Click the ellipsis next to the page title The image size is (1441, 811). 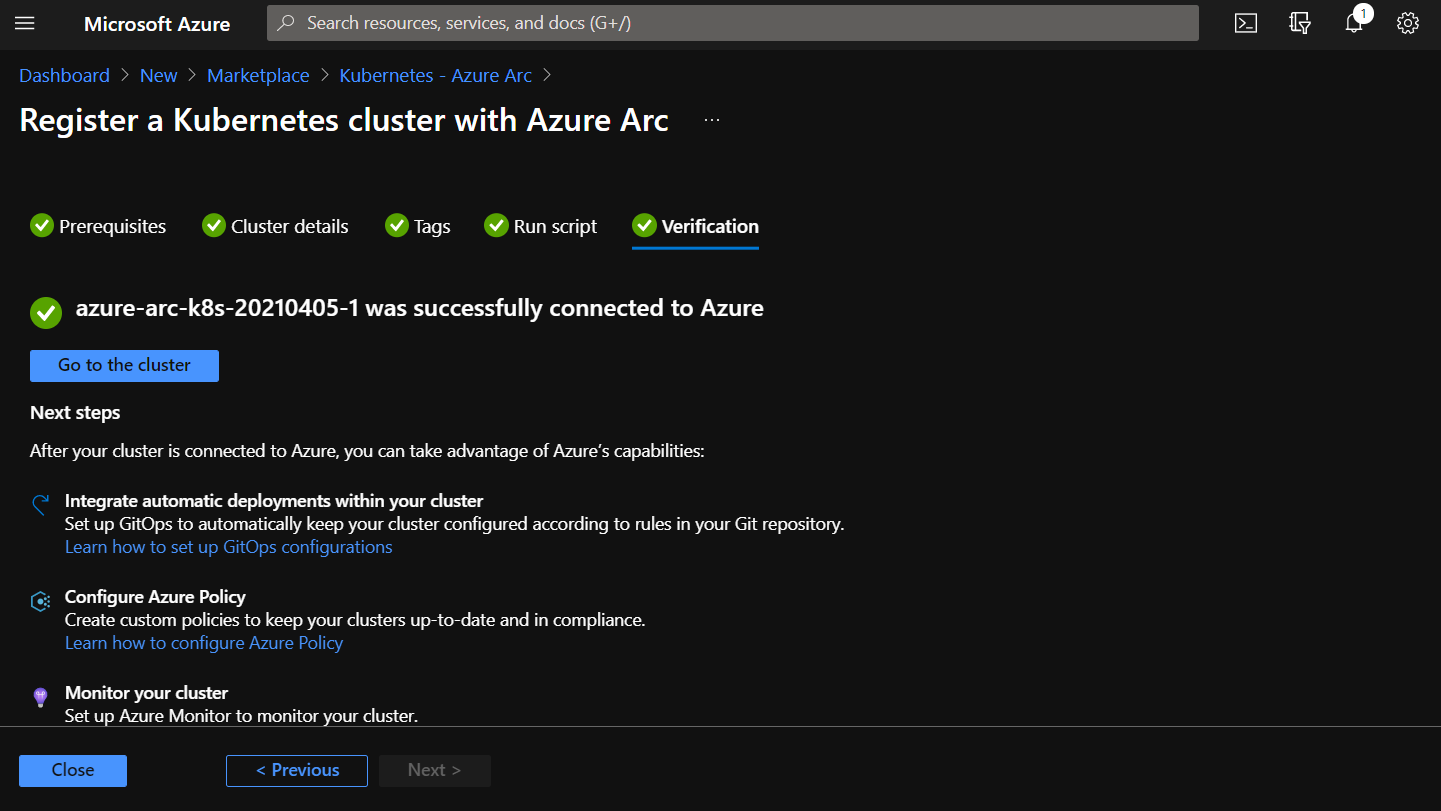[711, 120]
